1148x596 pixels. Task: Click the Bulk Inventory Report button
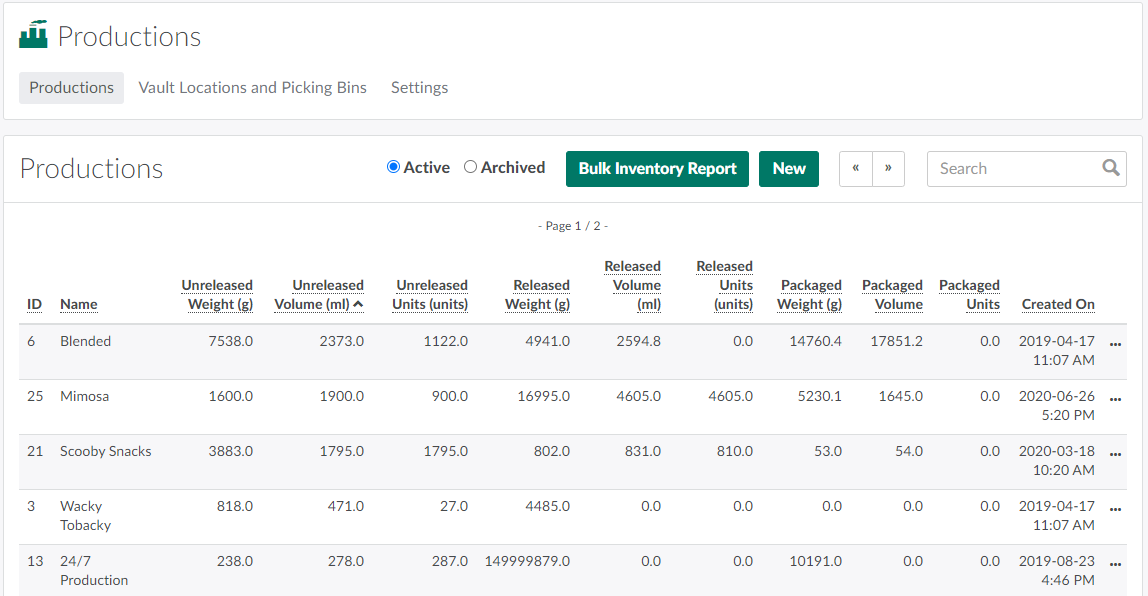coord(657,169)
